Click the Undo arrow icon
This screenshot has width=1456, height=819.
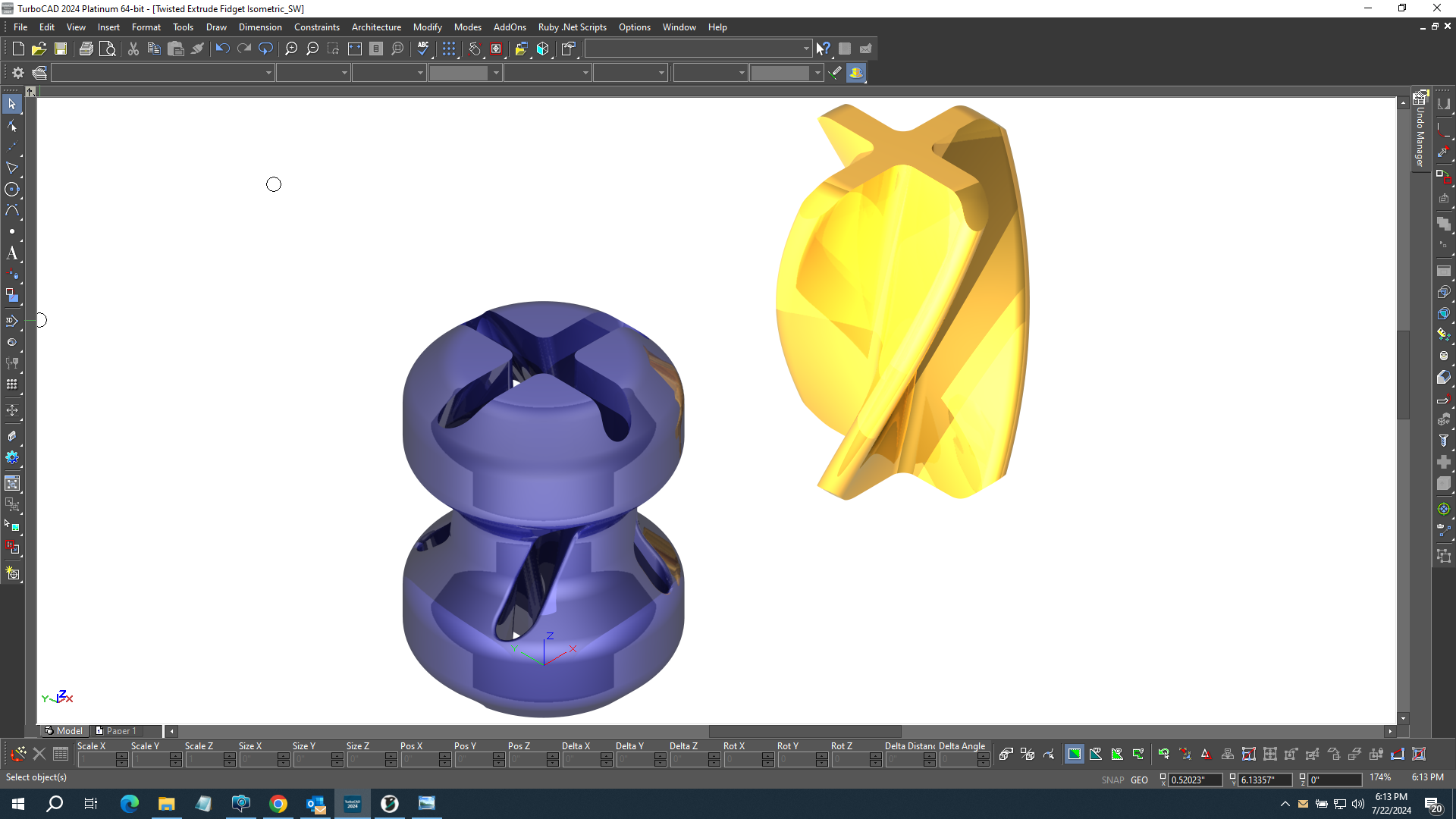coord(222,49)
